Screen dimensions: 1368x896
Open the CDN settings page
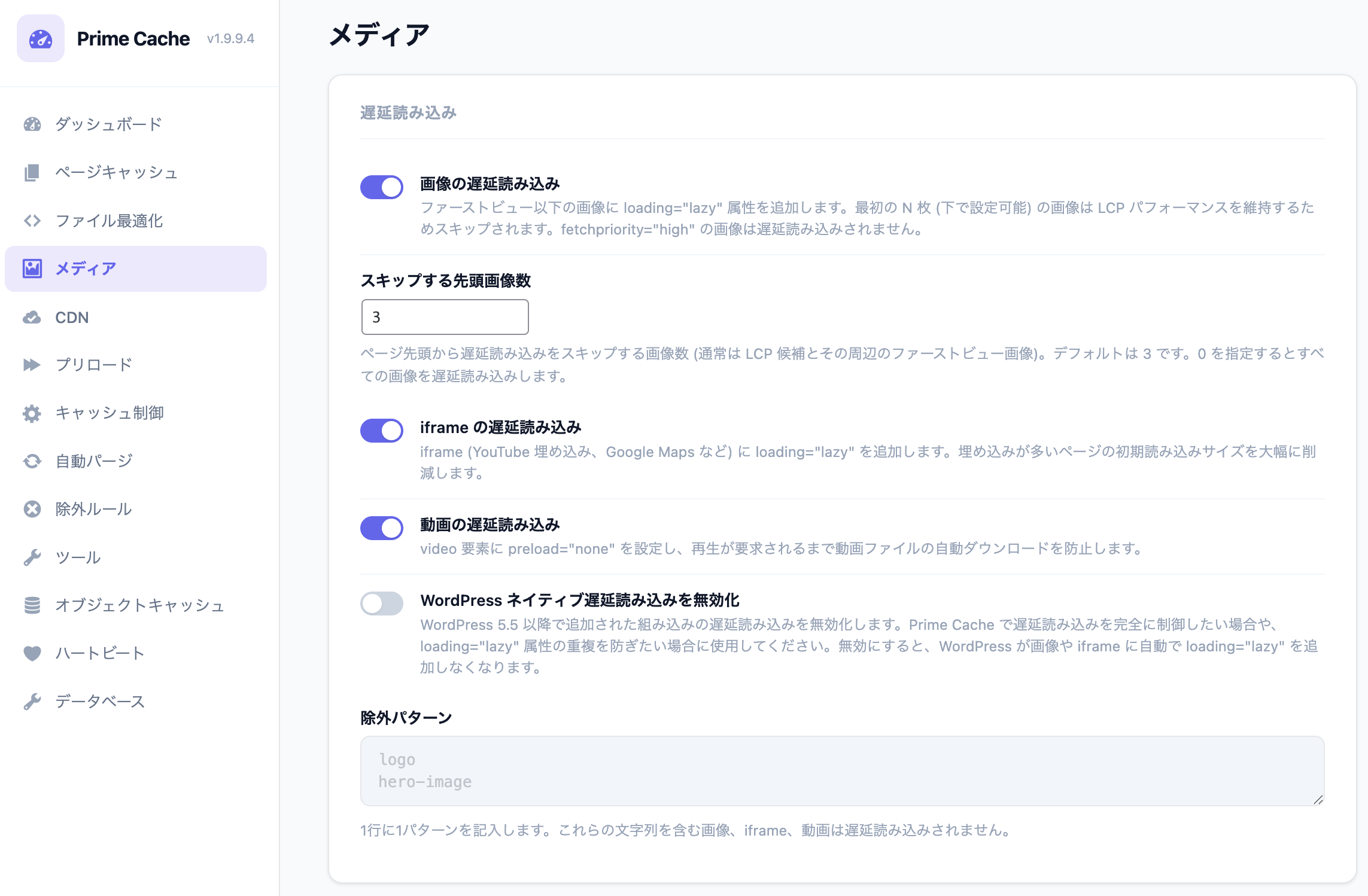pos(136,317)
